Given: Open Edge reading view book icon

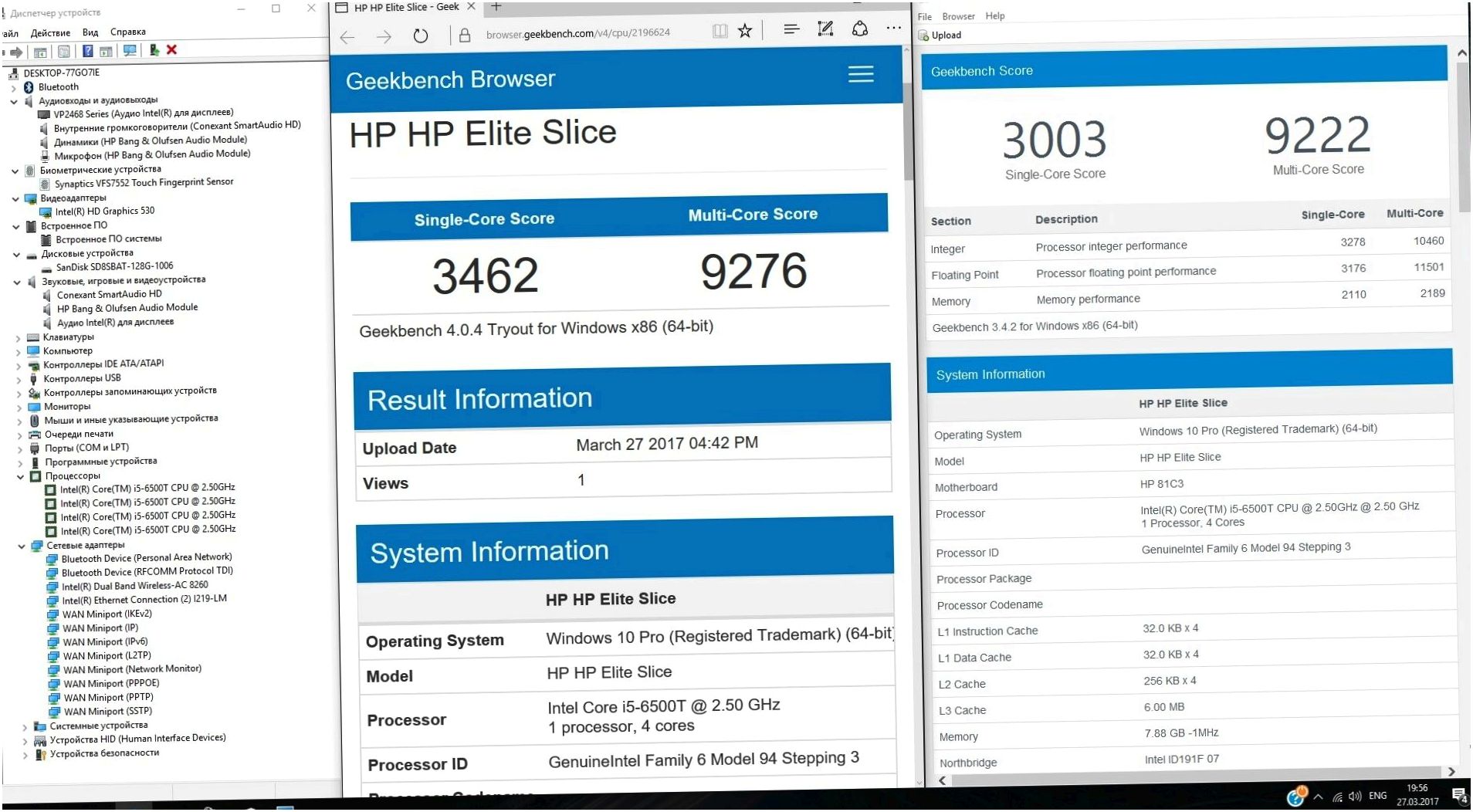Looking at the screenshot, I should (x=720, y=31).
